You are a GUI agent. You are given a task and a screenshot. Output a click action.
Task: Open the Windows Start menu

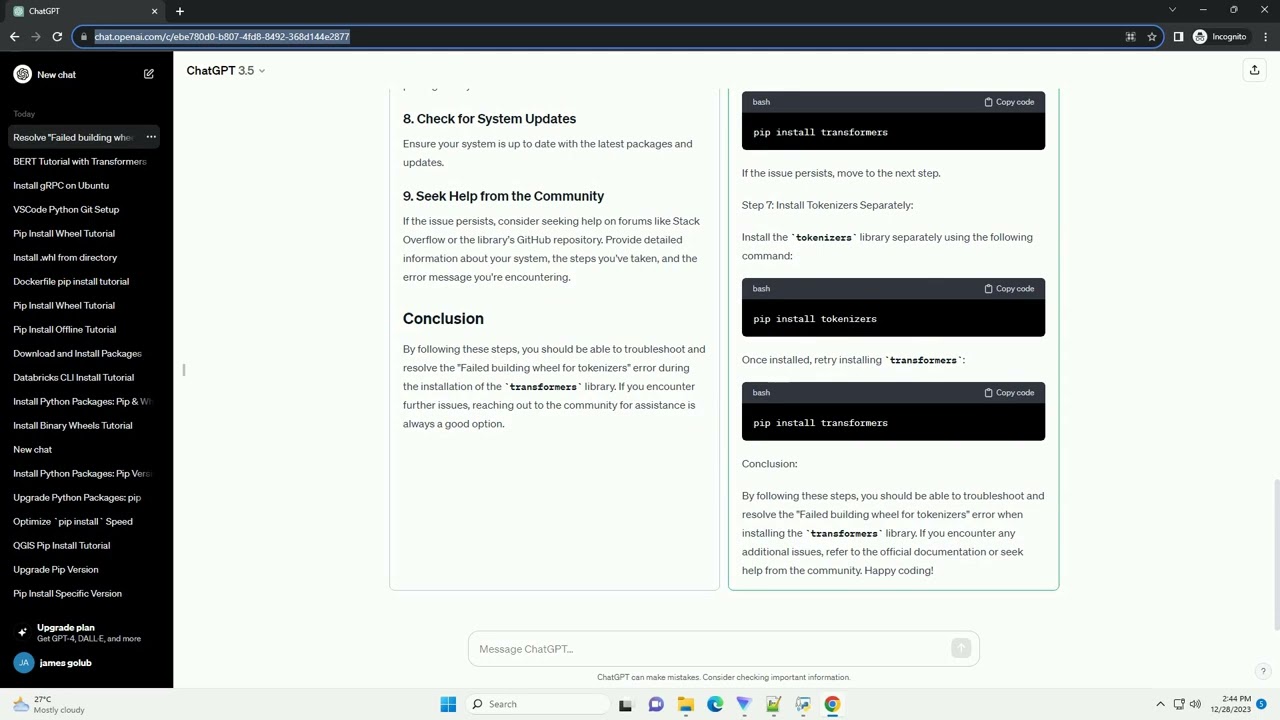tap(448, 704)
